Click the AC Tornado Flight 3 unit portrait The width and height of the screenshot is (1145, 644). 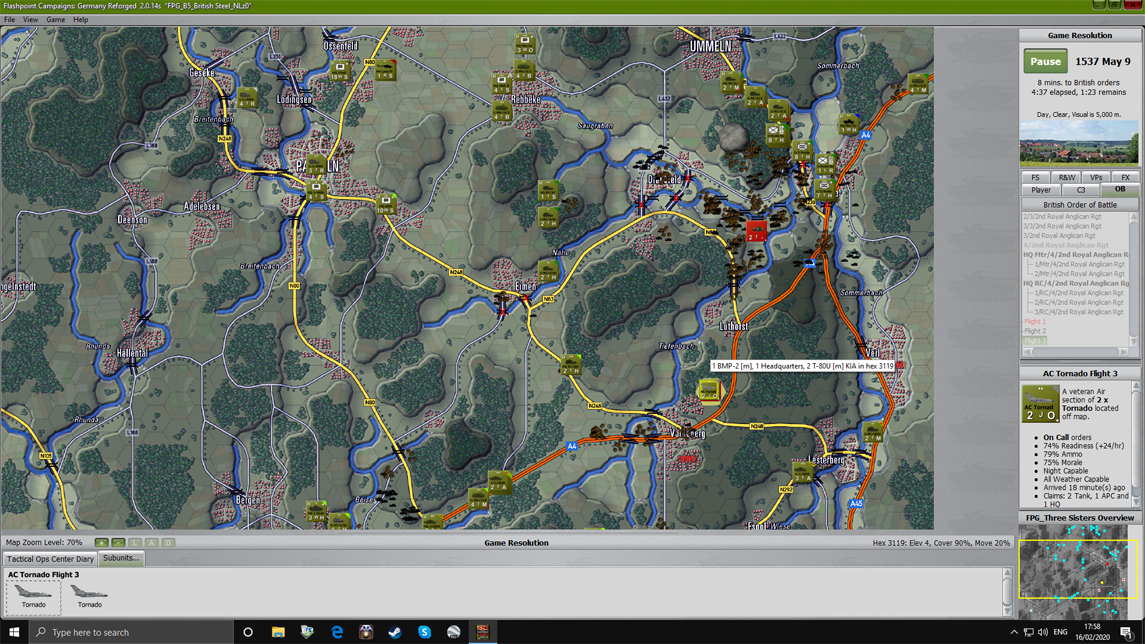pos(1040,405)
